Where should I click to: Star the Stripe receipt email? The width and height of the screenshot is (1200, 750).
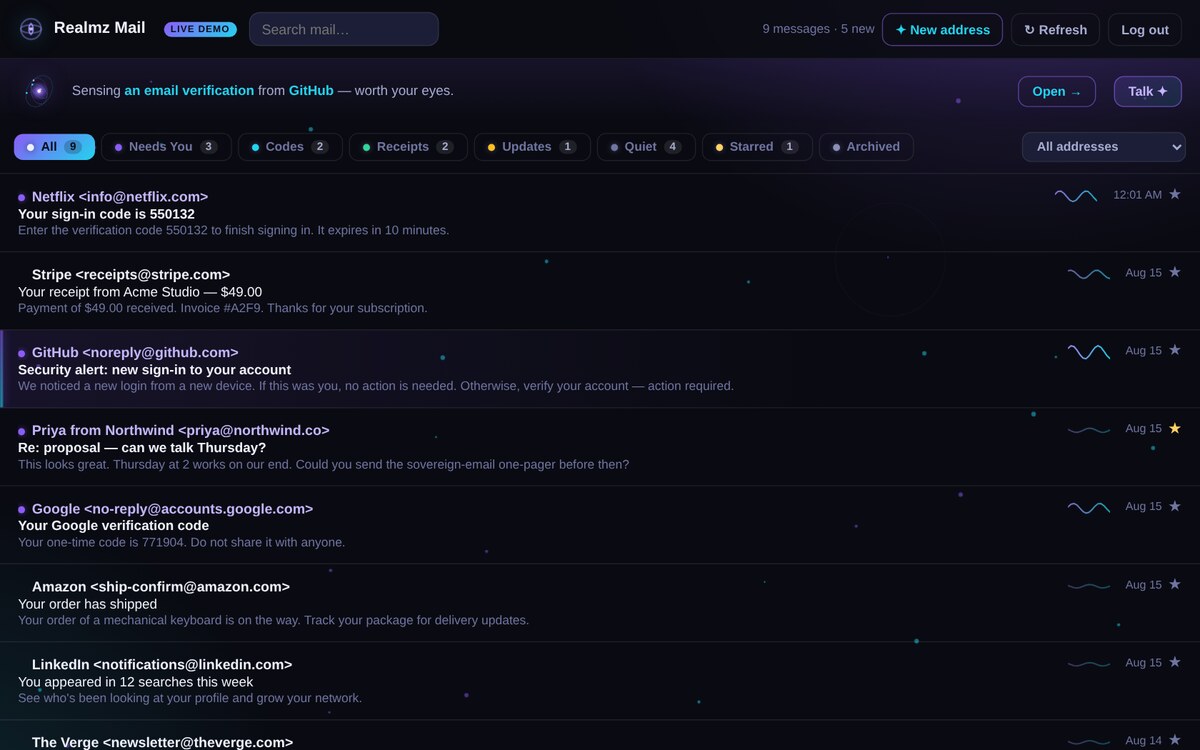(1175, 272)
